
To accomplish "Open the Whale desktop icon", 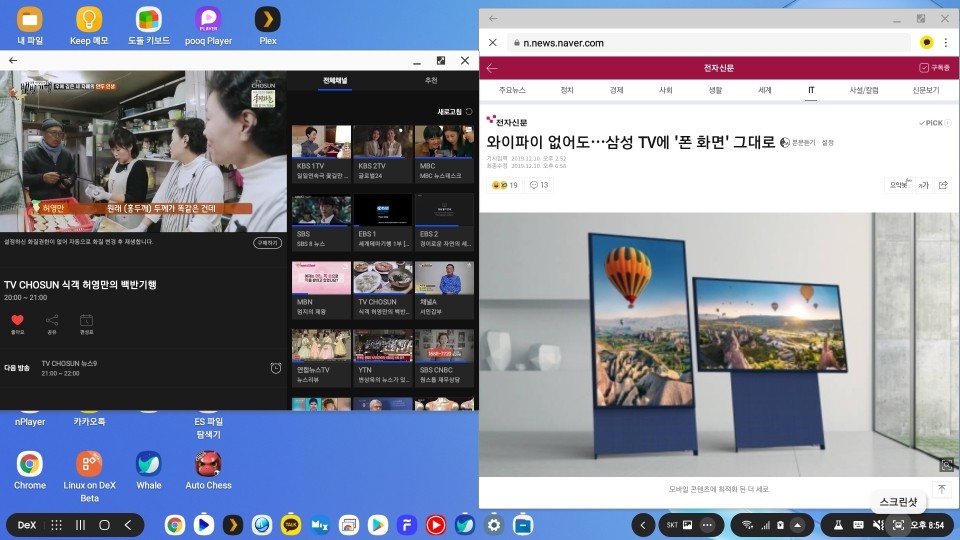I will click(x=148, y=470).
